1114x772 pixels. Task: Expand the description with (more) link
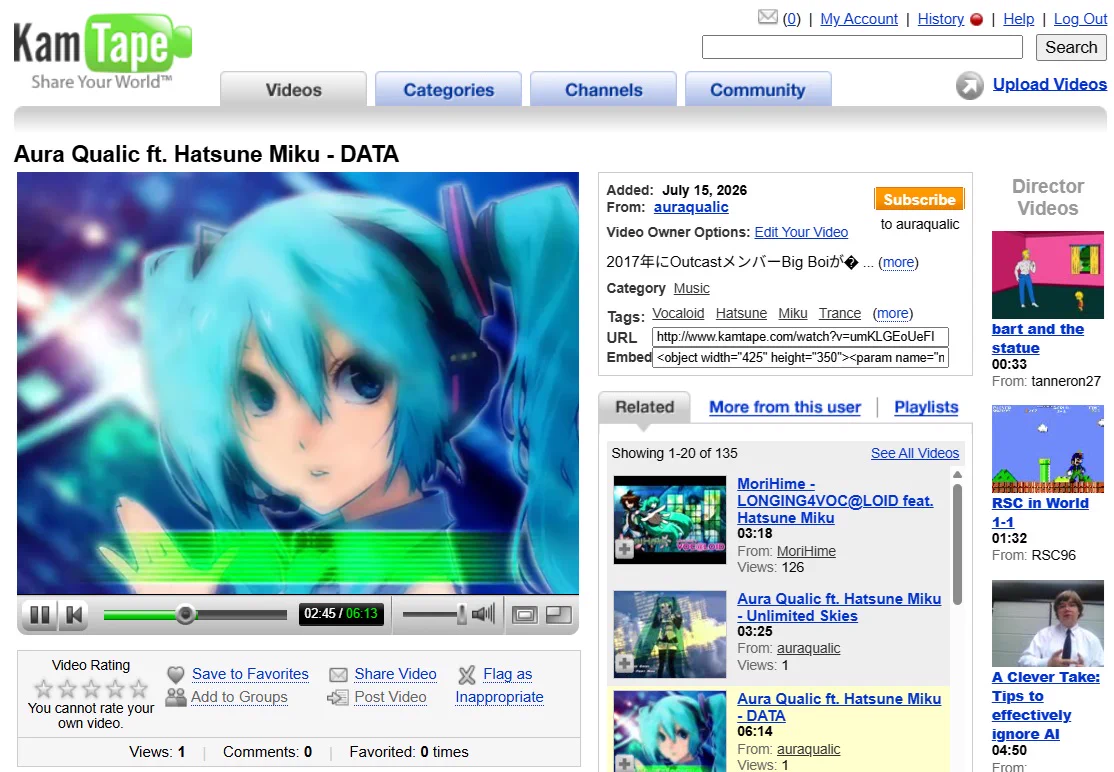click(898, 262)
